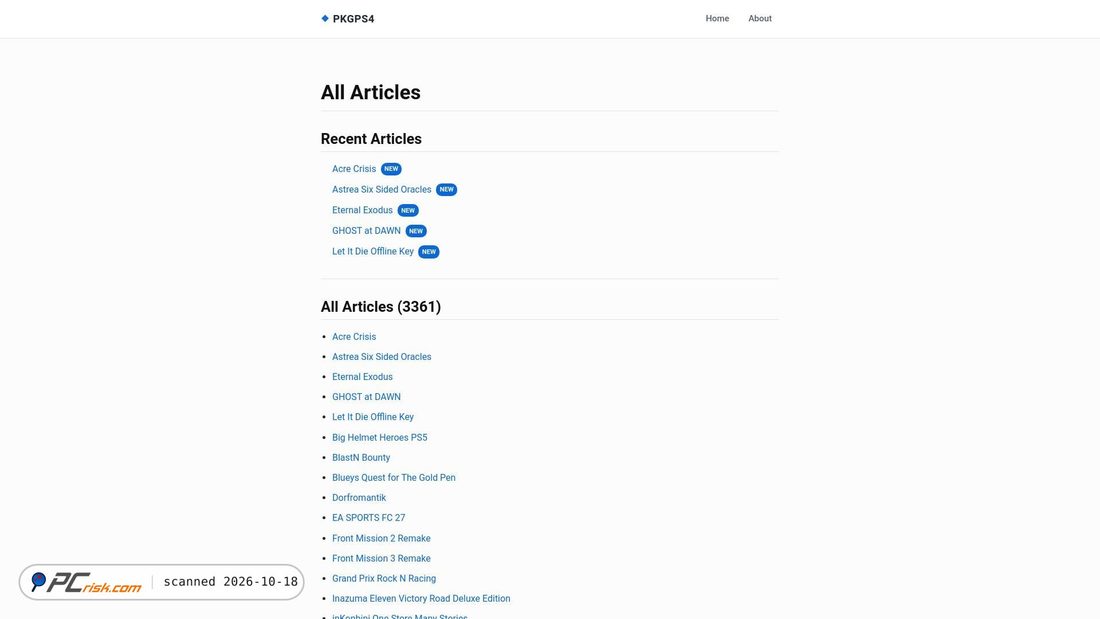Click the NEW badge beside Eternal Exodus
Viewport: 1100px width, 619px height.
[408, 211]
